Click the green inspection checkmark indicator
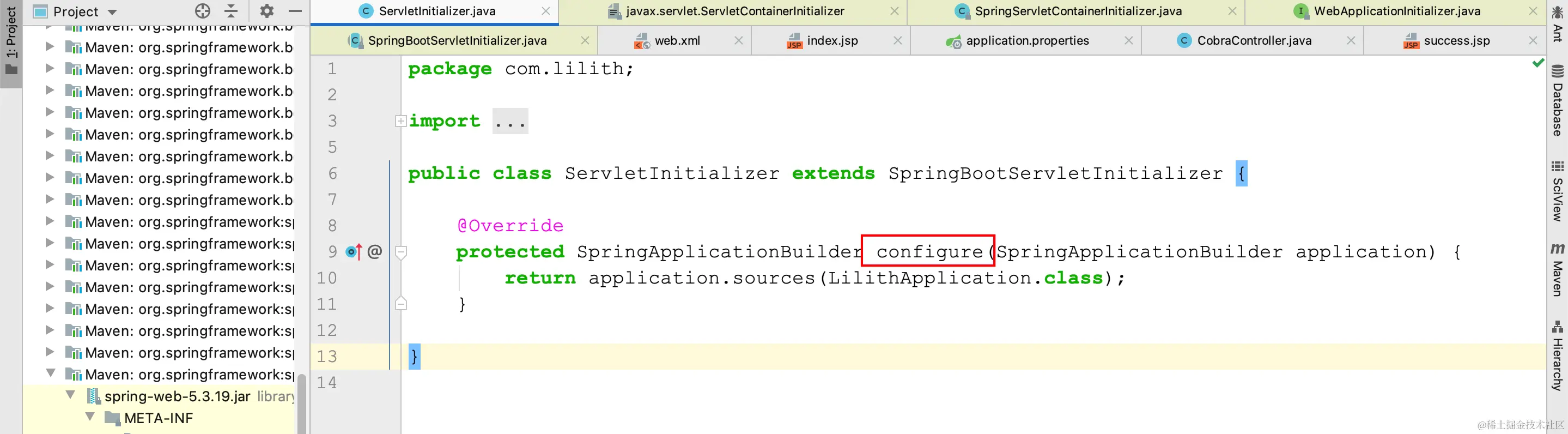 [1537, 63]
